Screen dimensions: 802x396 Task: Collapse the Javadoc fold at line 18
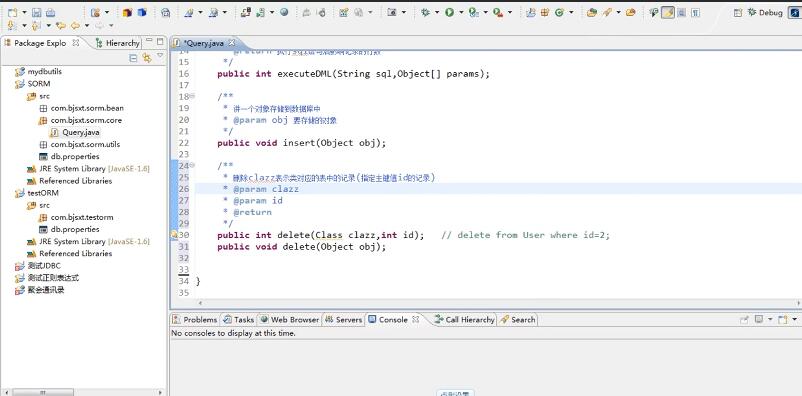point(192,96)
